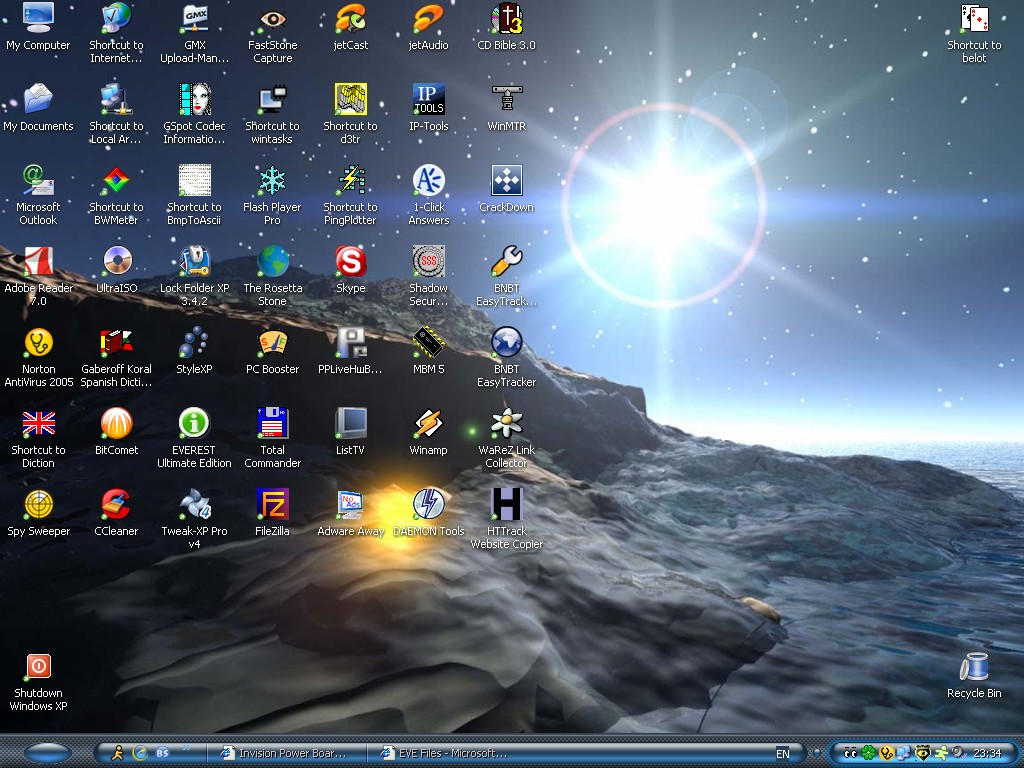Open the My Computer desktop icon
This screenshot has height=768, width=1024.
[39, 18]
